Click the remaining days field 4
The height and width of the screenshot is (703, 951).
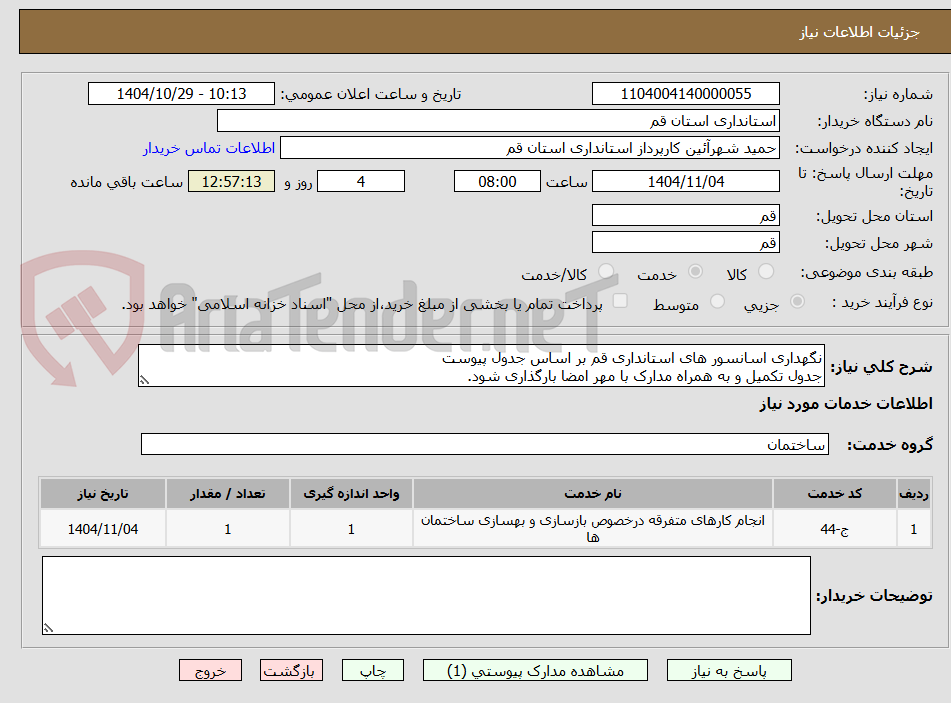pyautogui.click(x=361, y=181)
